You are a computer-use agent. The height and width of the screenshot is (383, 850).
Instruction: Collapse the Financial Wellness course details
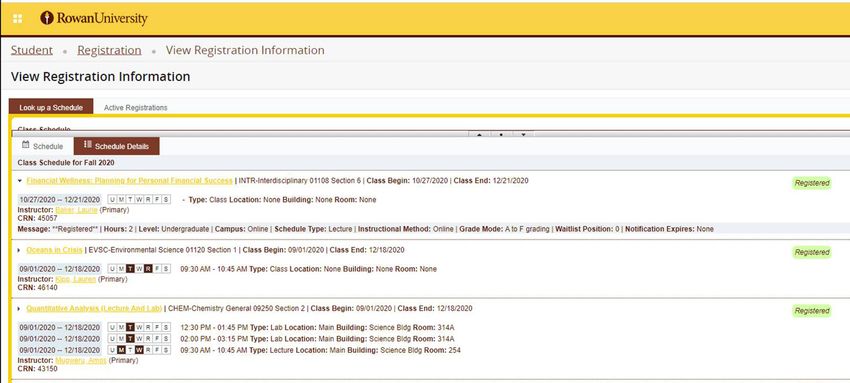[x=20, y=181]
